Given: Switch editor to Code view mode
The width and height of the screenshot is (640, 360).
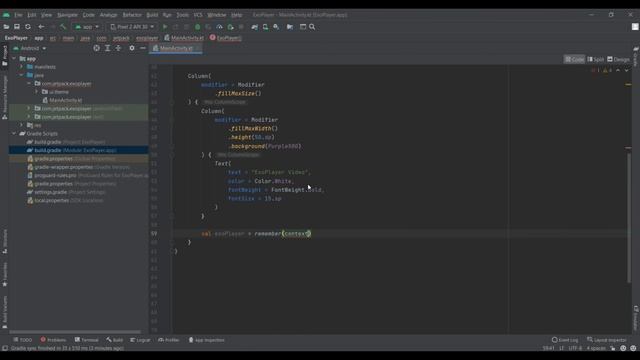Looking at the screenshot, I should [574, 60].
